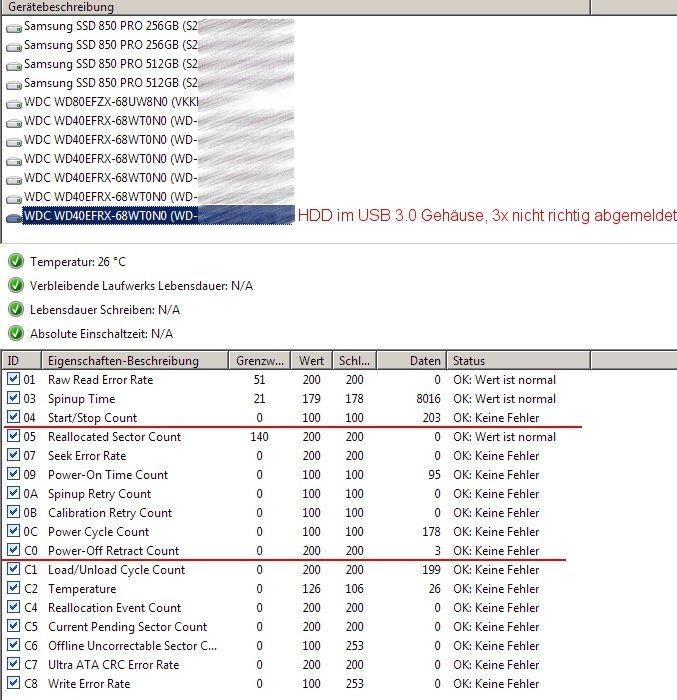Click Spinup Time data value 8016
Screen dimensions: 677x700
(x=428, y=399)
